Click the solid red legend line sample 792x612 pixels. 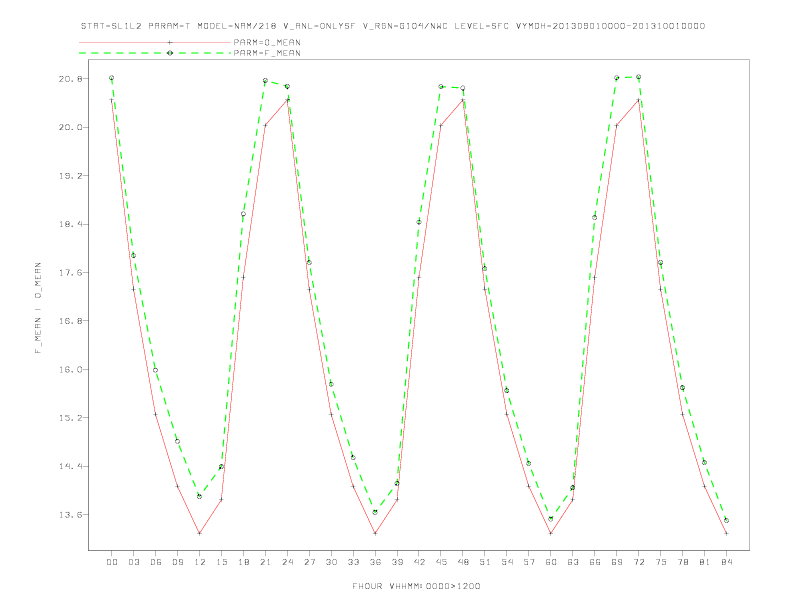pos(155,42)
